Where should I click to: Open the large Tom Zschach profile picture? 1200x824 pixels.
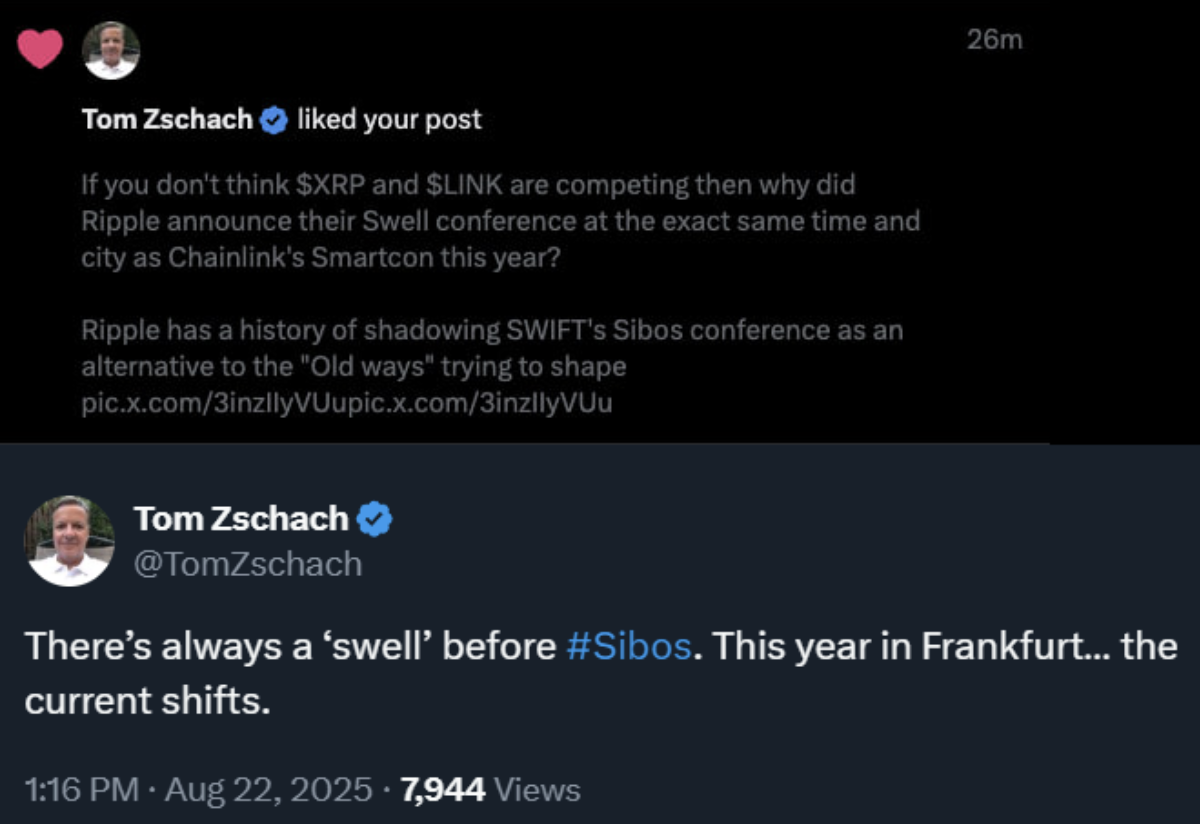pyautogui.click(x=68, y=541)
